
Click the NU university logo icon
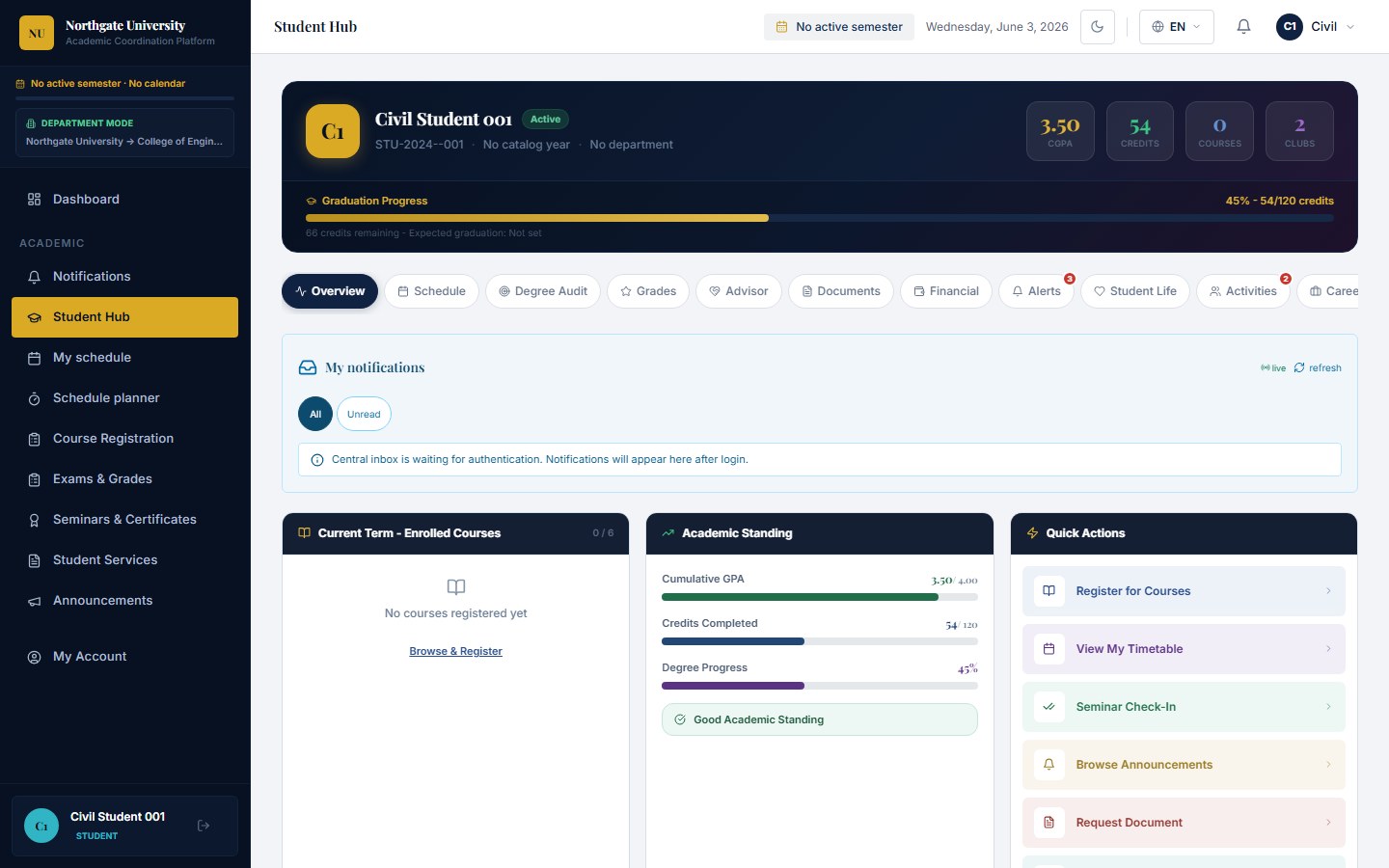pyautogui.click(x=37, y=33)
